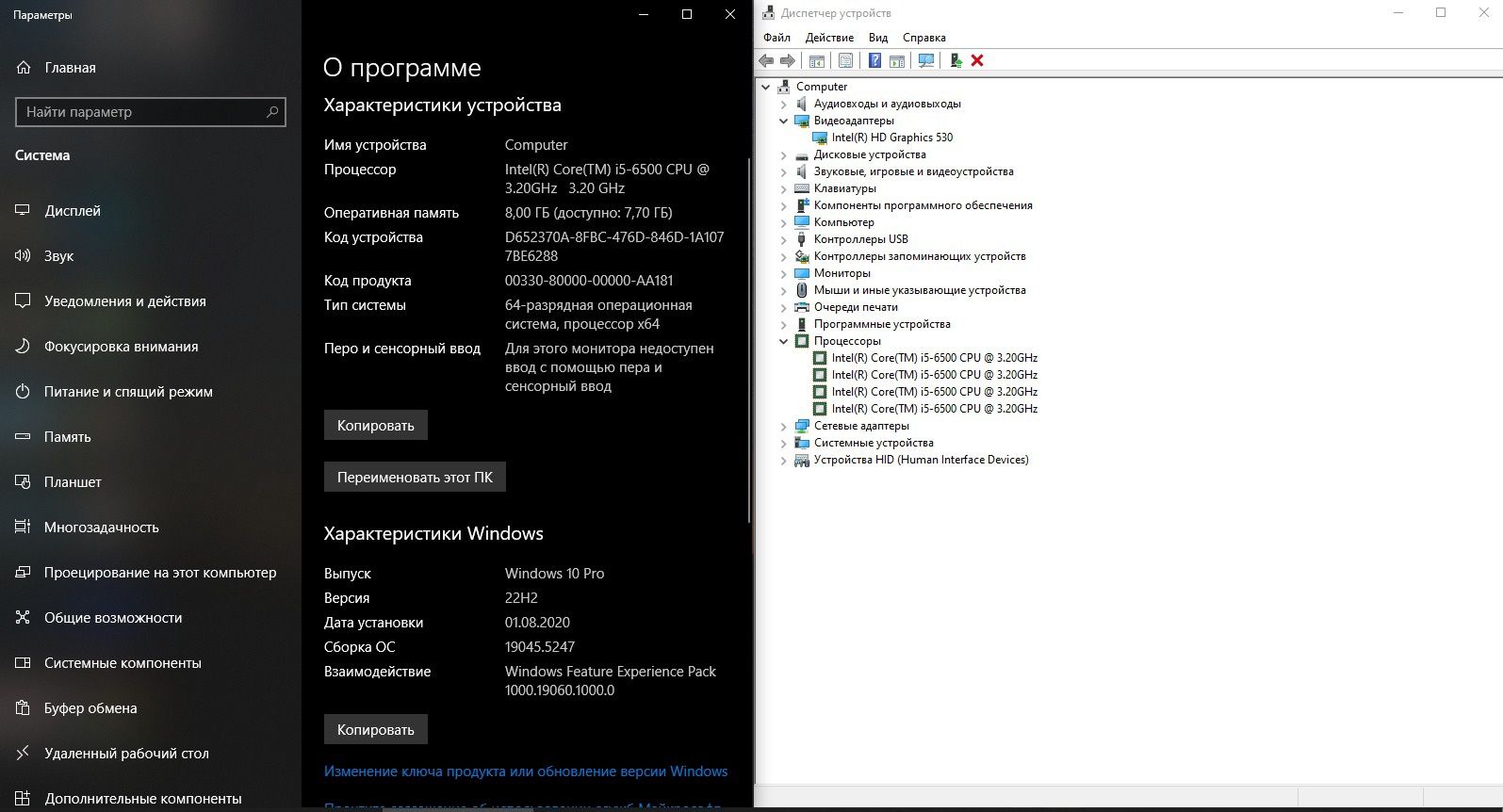Click Копировать under device specifications
The width and height of the screenshot is (1503, 812).
coord(376,426)
